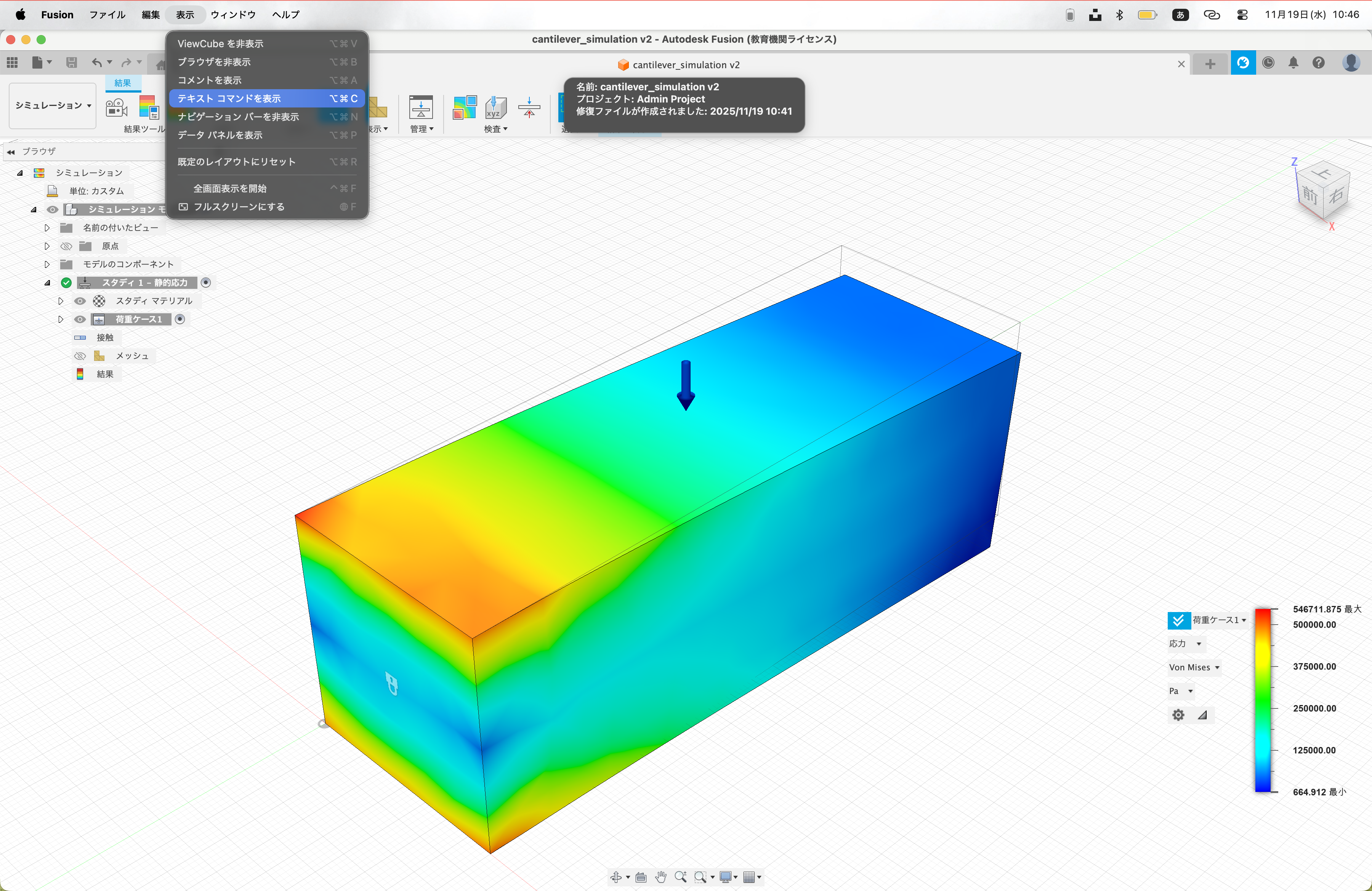1372x891 pixels.
Task: Open the シミュレーション workspace dropdown
Action: coord(53,106)
